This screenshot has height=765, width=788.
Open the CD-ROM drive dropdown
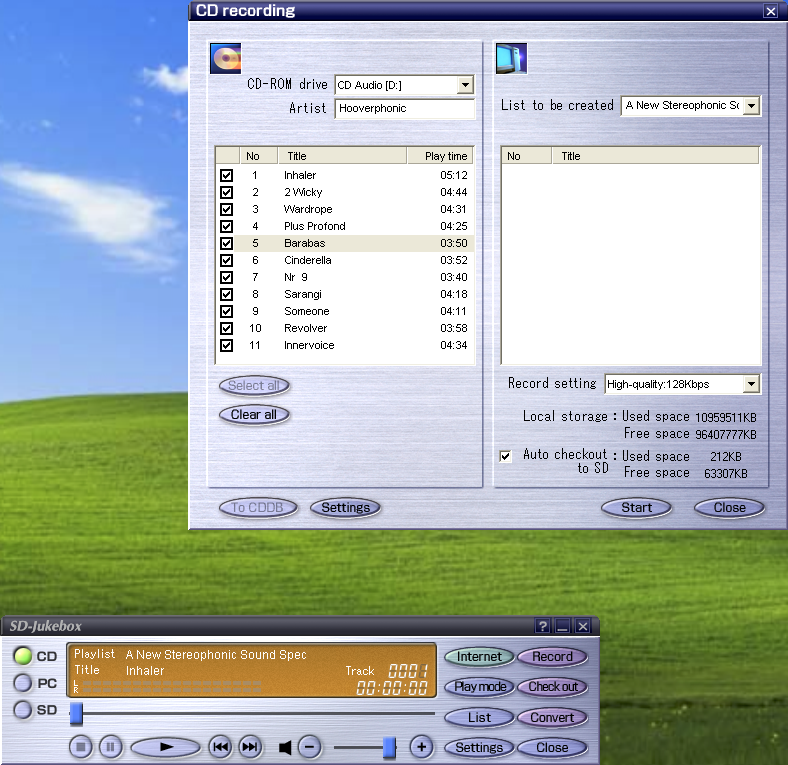click(x=465, y=85)
